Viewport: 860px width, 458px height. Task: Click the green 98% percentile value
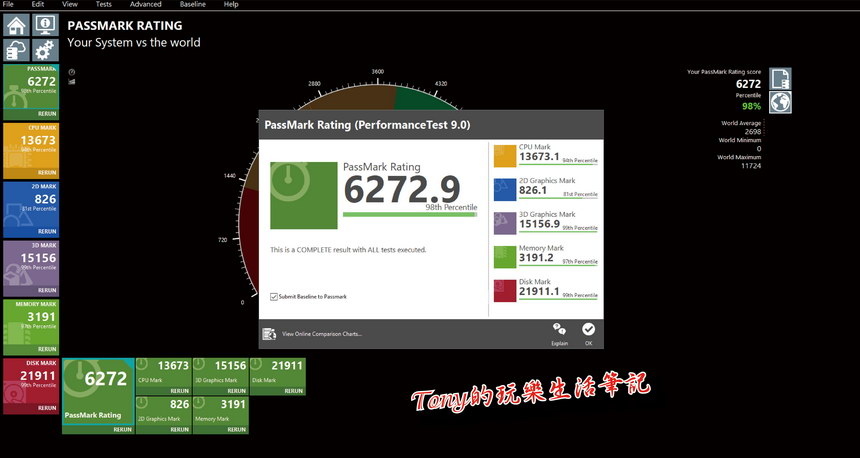tap(751, 106)
